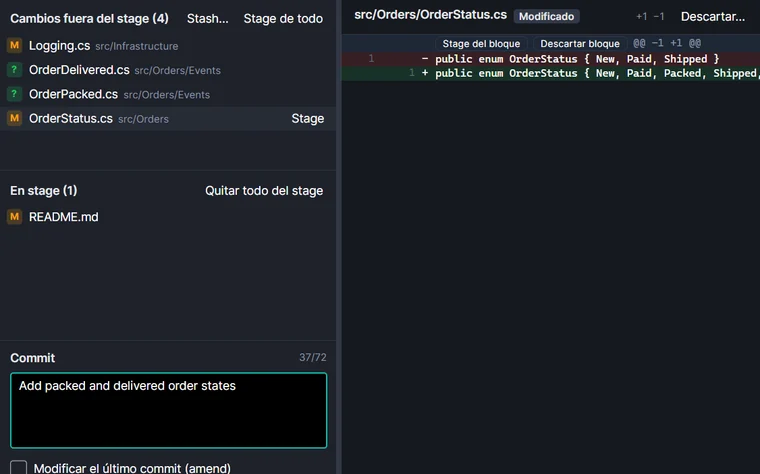
Task: Select OrderStatus.cs file row
Action: (168, 118)
